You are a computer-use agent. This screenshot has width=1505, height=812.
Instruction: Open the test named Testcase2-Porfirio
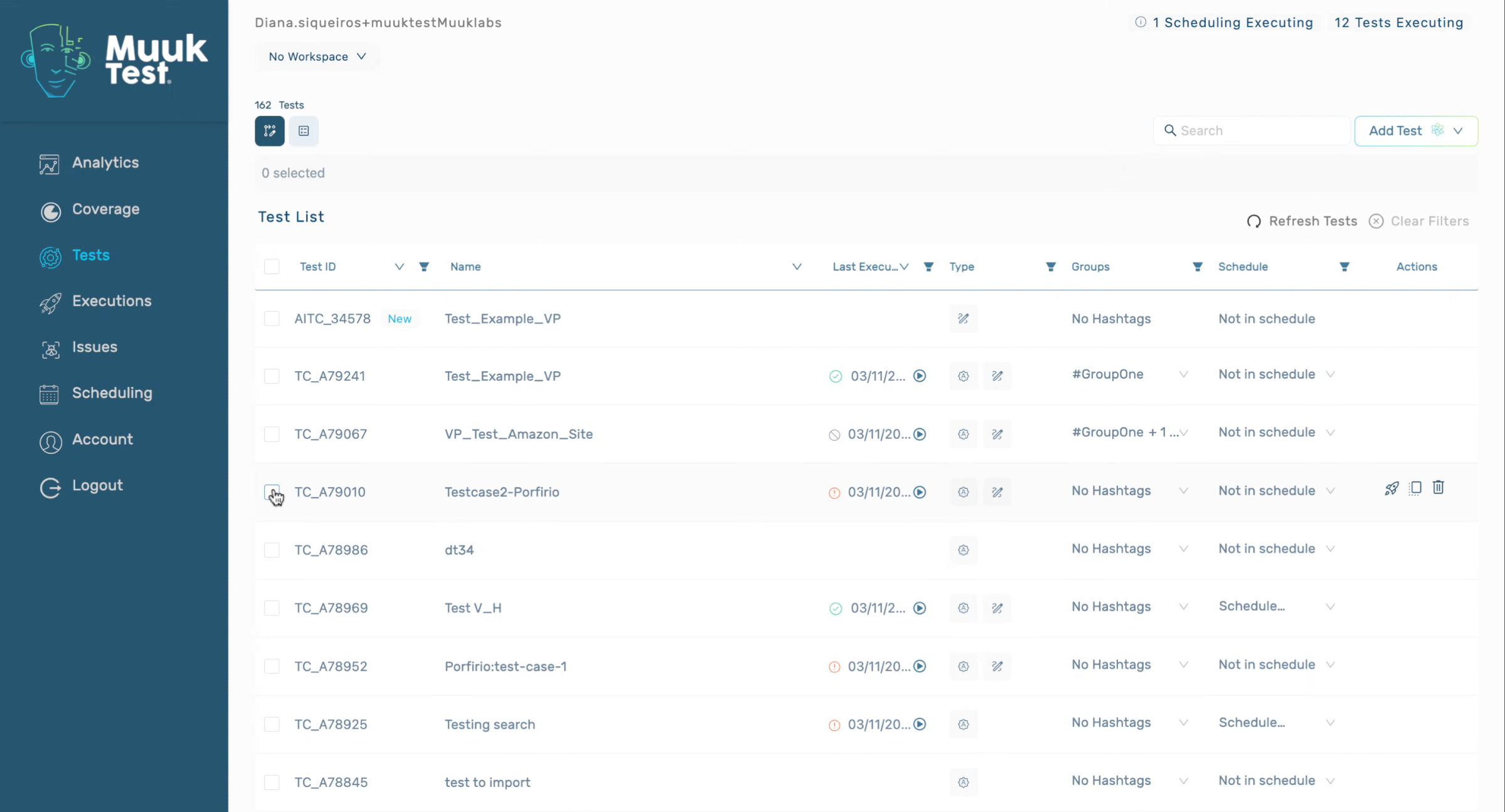click(502, 492)
